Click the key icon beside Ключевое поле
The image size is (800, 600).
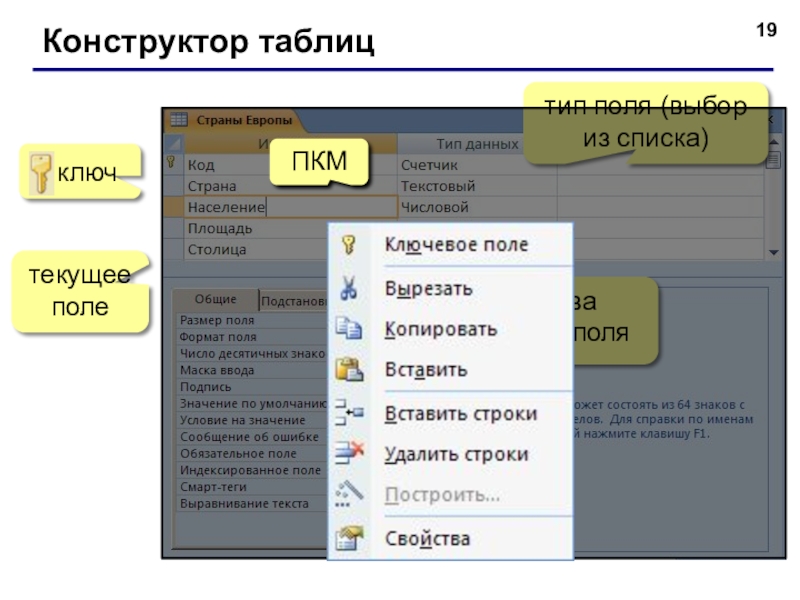(x=348, y=245)
